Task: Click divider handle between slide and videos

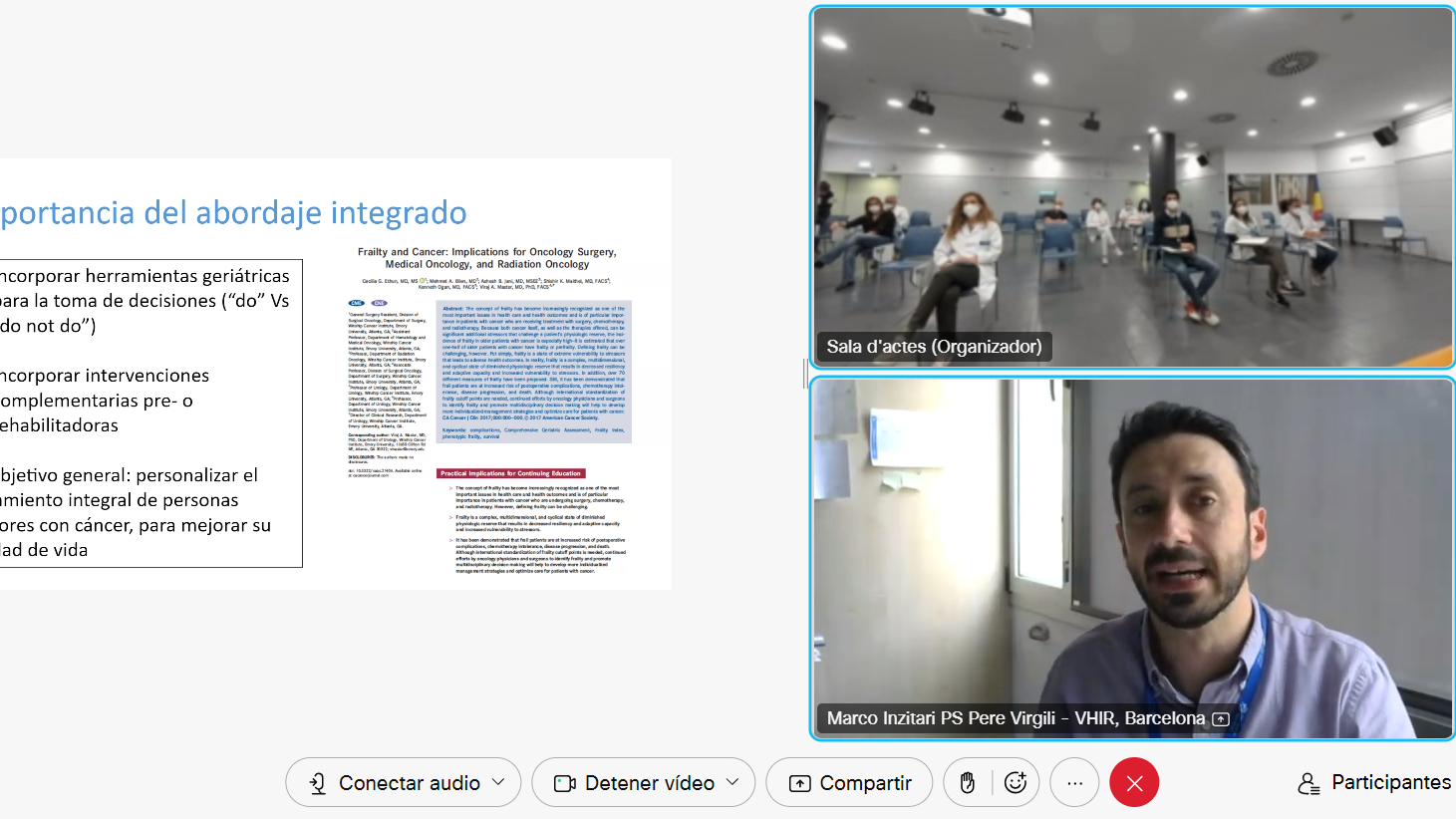Action: point(804,373)
